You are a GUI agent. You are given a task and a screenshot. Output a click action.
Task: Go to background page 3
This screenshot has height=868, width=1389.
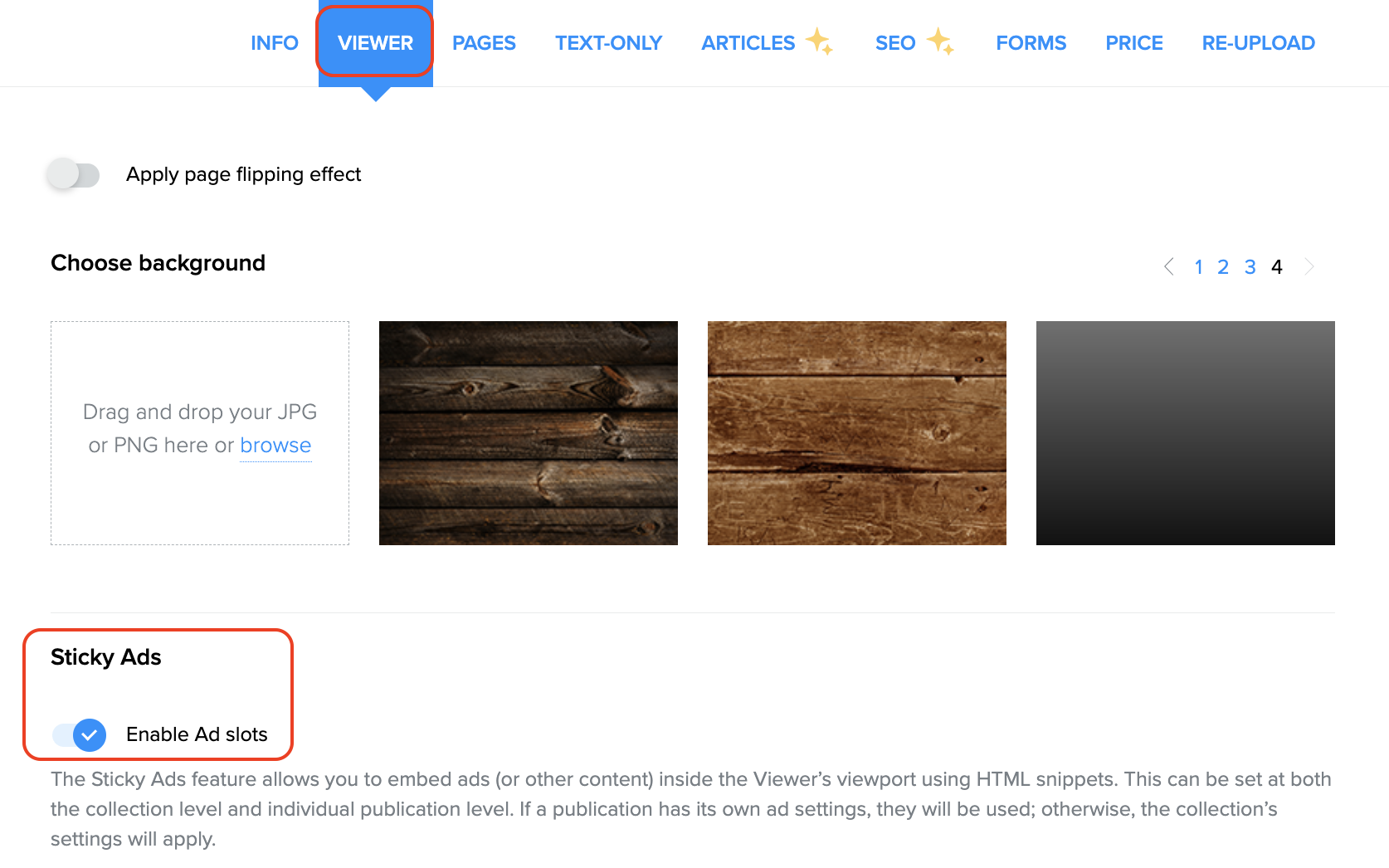click(1250, 267)
